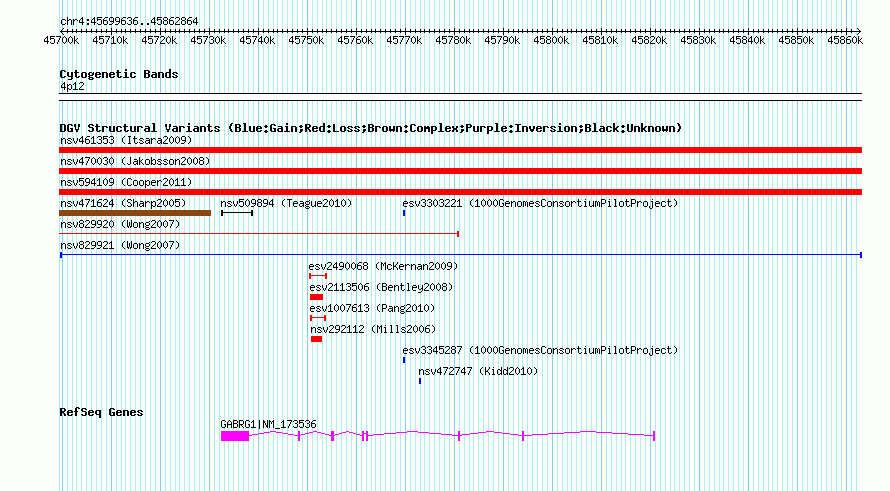Screen dimensions: 890x491
Task: Click the 45700k ruler tick label
Action: pyautogui.click(x=61, y=40)
